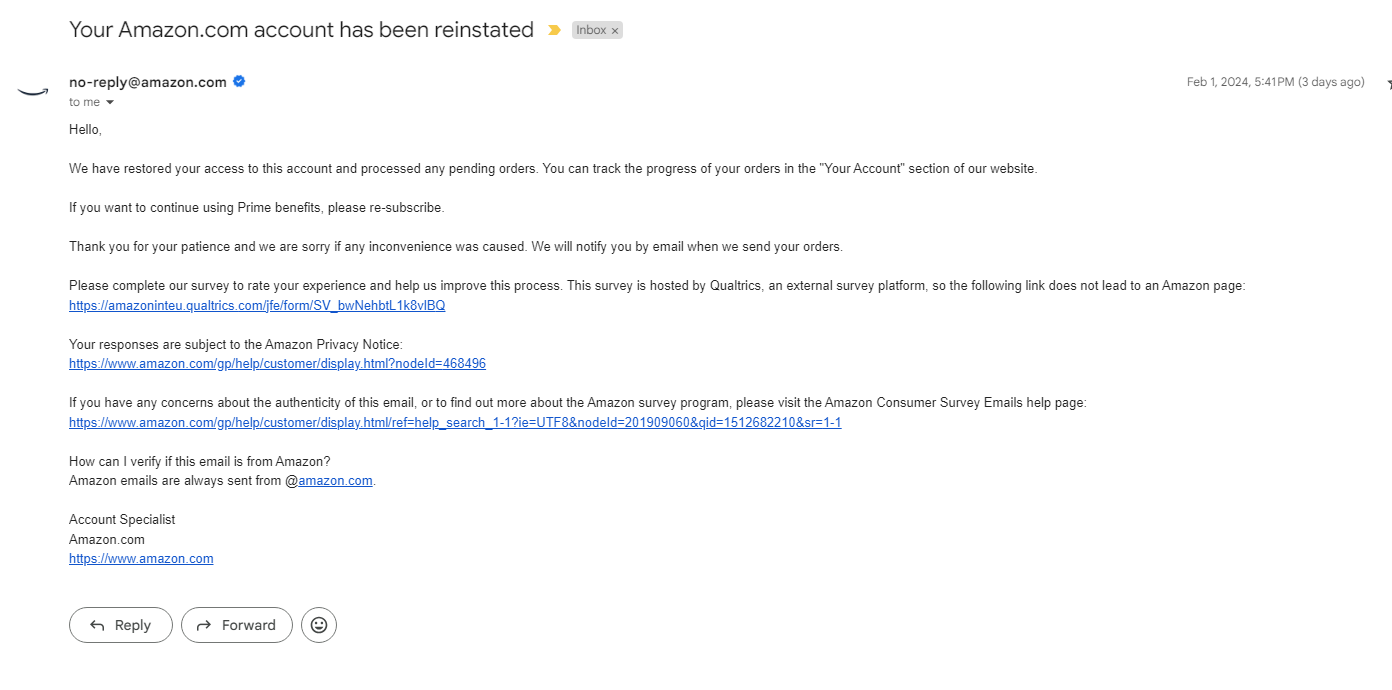1392x690 pixels.
Task: Click the blue verified sender checkmark badge
Action: click(239, 82)
